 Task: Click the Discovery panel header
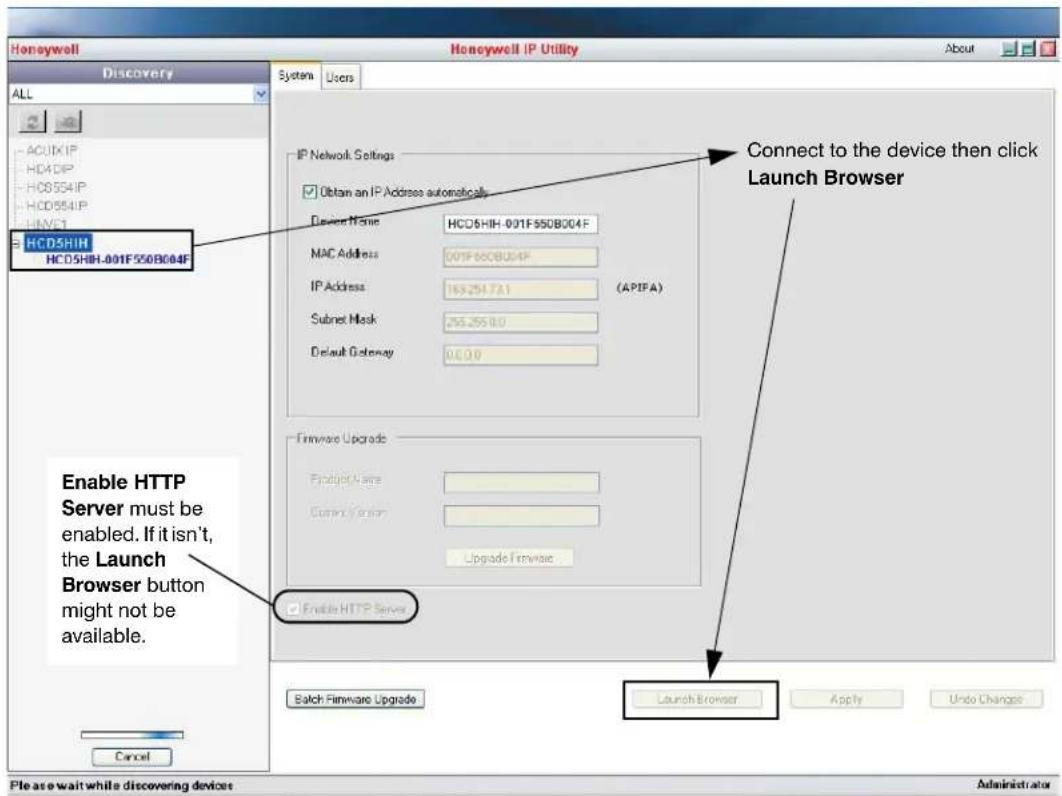(x=138, y=73)
